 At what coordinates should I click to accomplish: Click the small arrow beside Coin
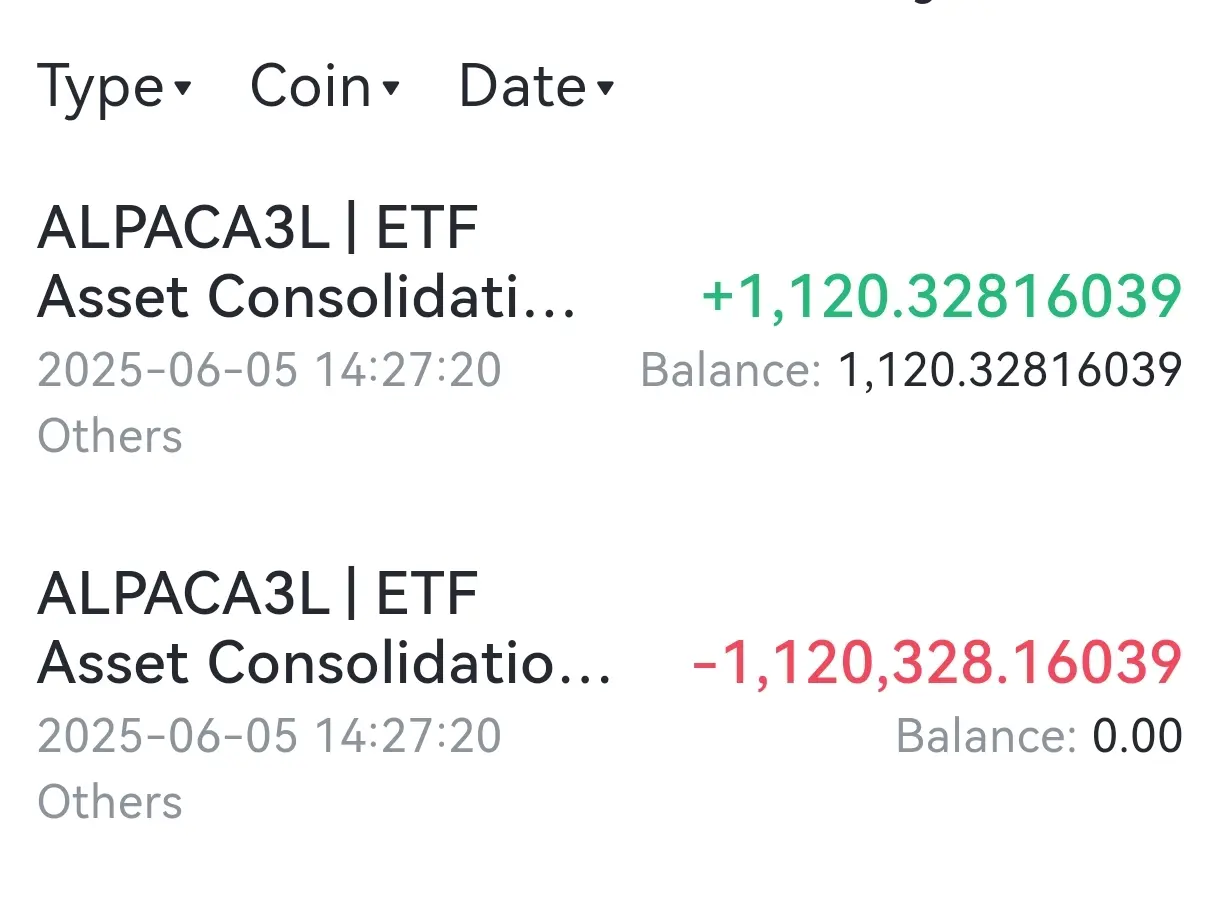tap(391, 89)
